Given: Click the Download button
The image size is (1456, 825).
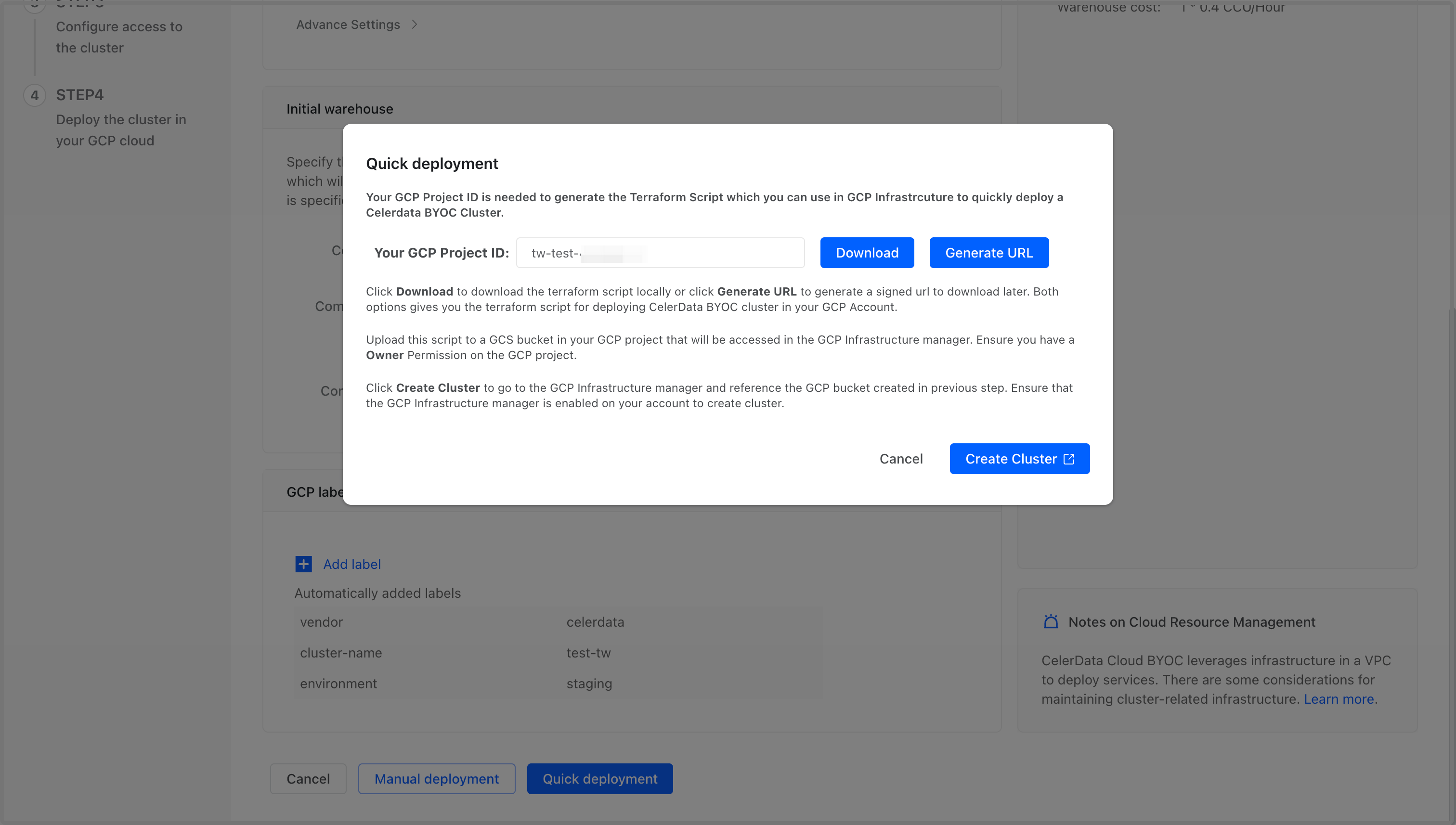Looking at the screenshot, I should pos(867,253).
